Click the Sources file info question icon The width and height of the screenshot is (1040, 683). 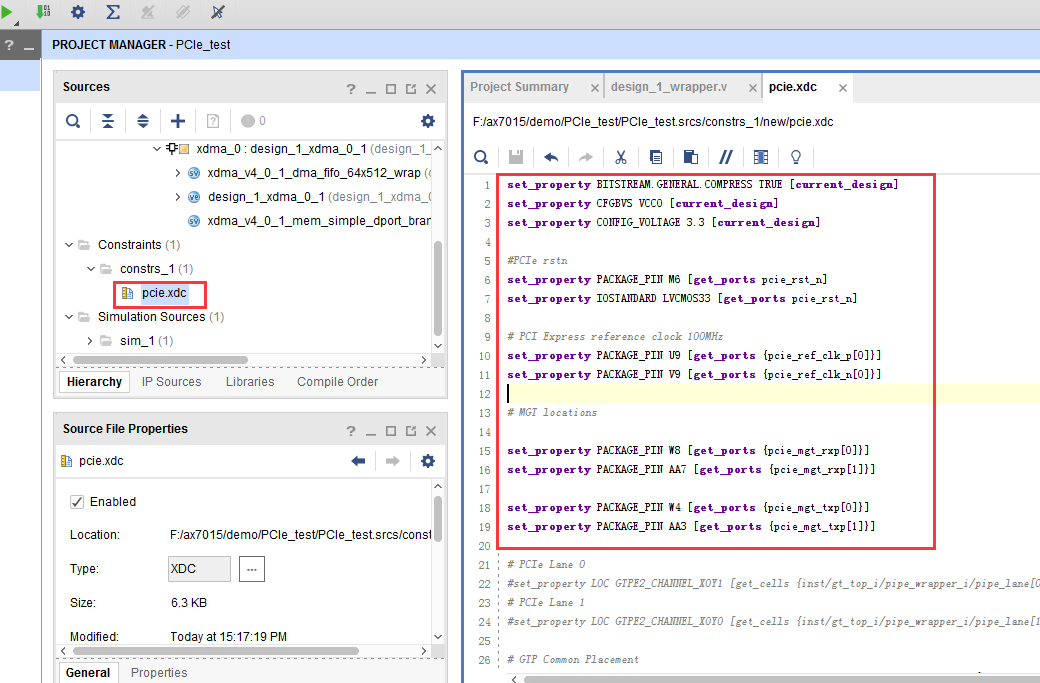(212, 121)
